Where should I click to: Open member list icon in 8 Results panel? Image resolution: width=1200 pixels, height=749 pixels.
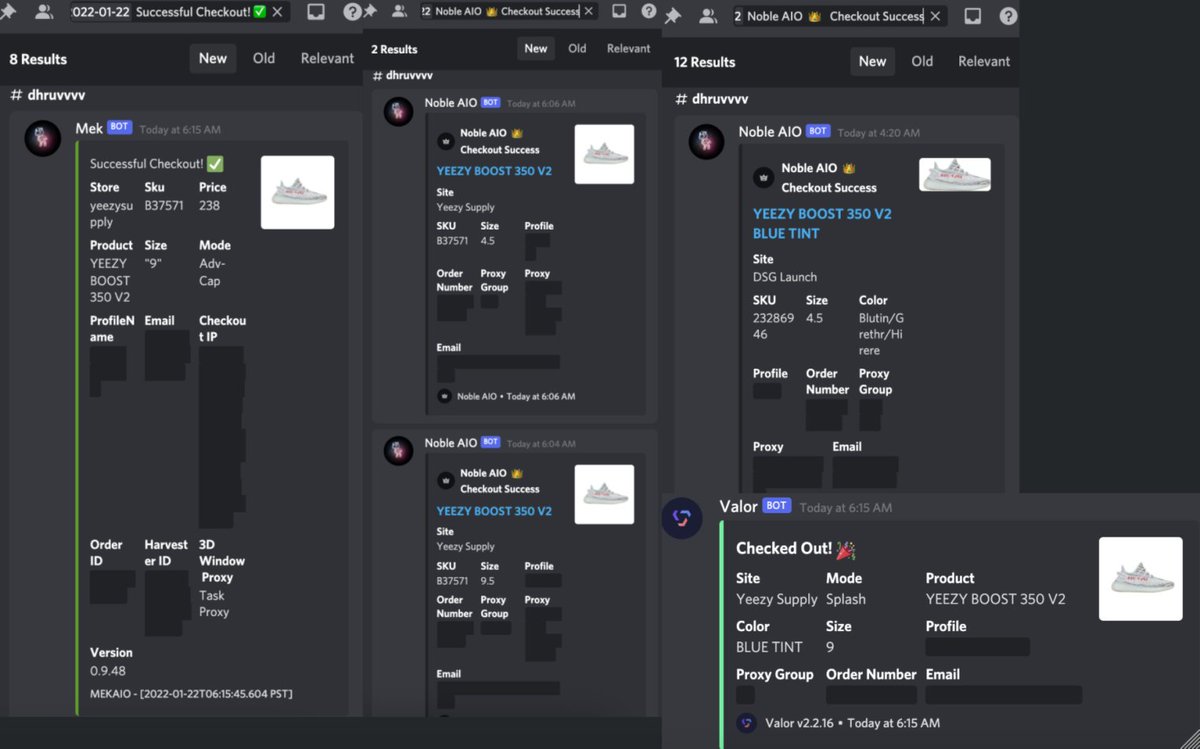(x=43, y=12)
